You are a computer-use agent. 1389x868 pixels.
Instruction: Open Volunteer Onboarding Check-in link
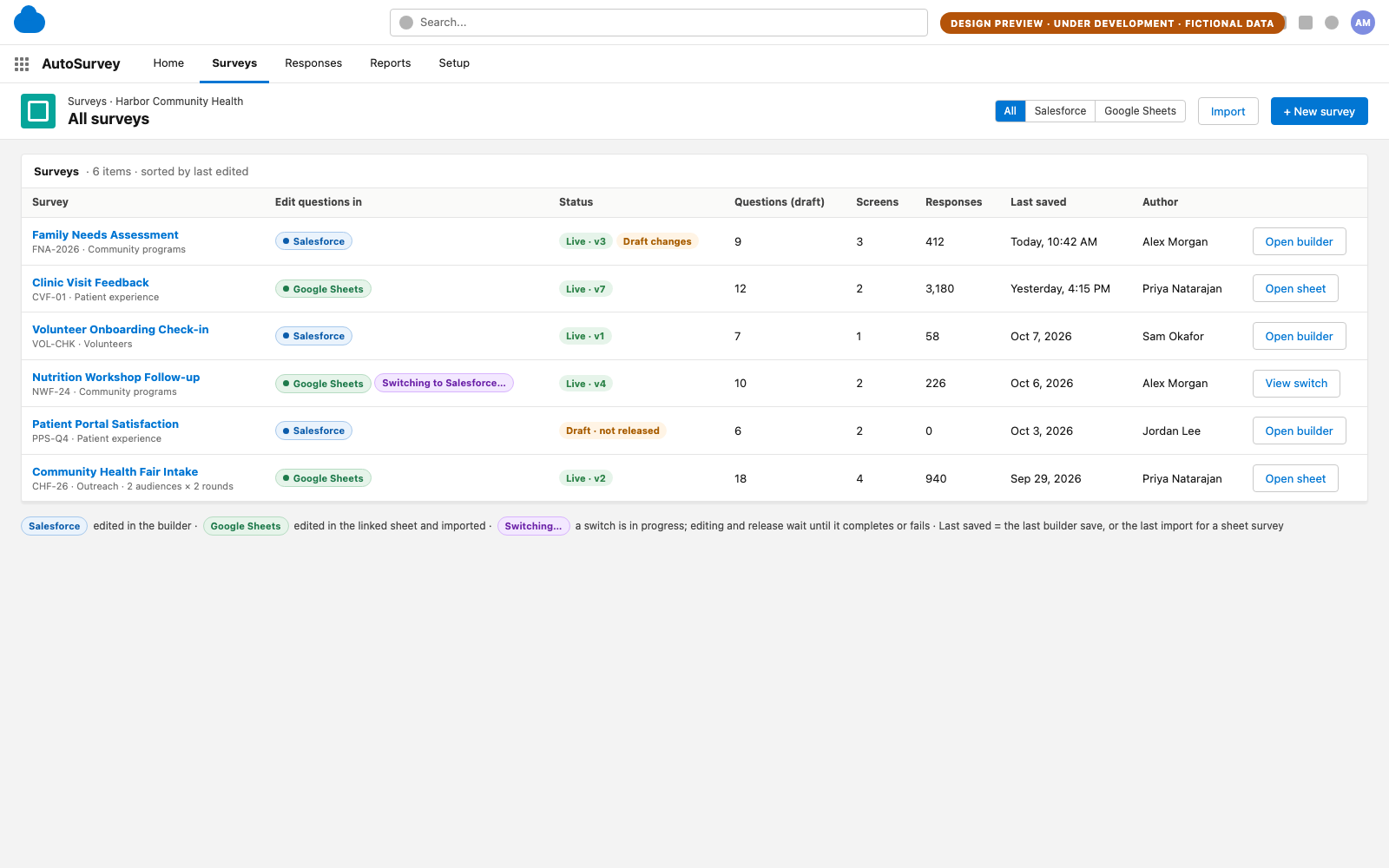121,329
